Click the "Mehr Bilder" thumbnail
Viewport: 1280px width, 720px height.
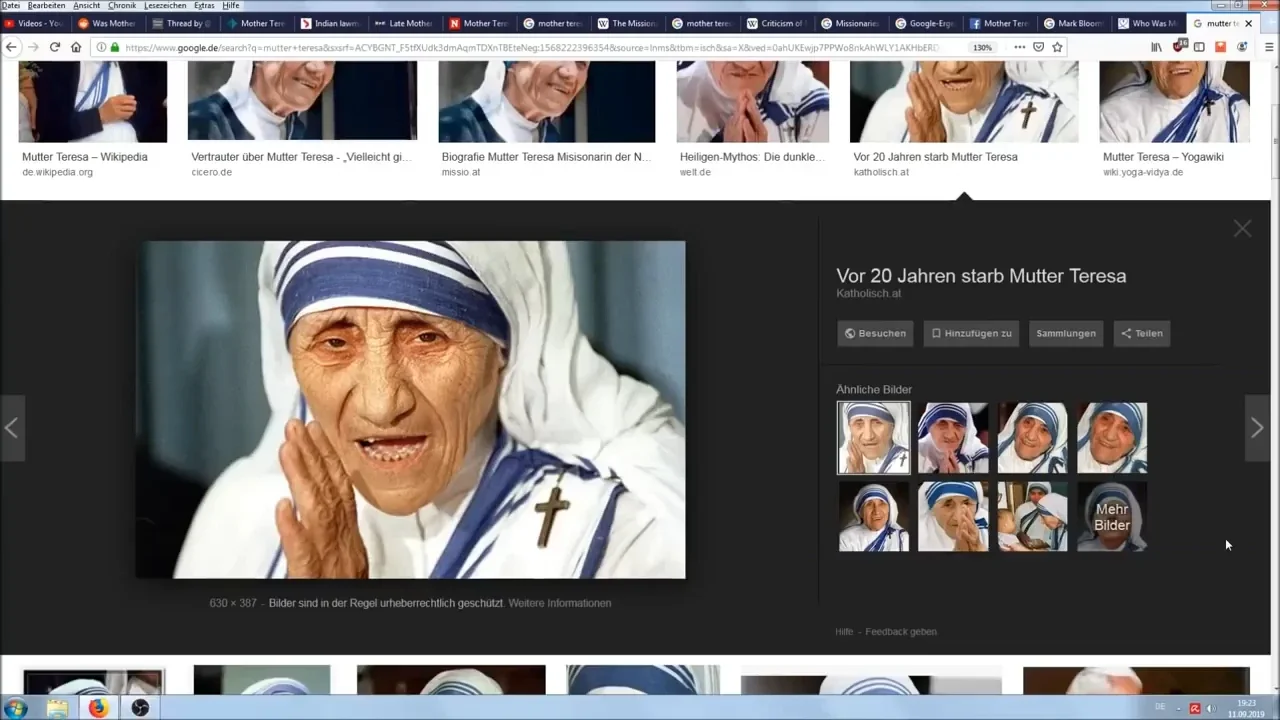[1112, 517]
